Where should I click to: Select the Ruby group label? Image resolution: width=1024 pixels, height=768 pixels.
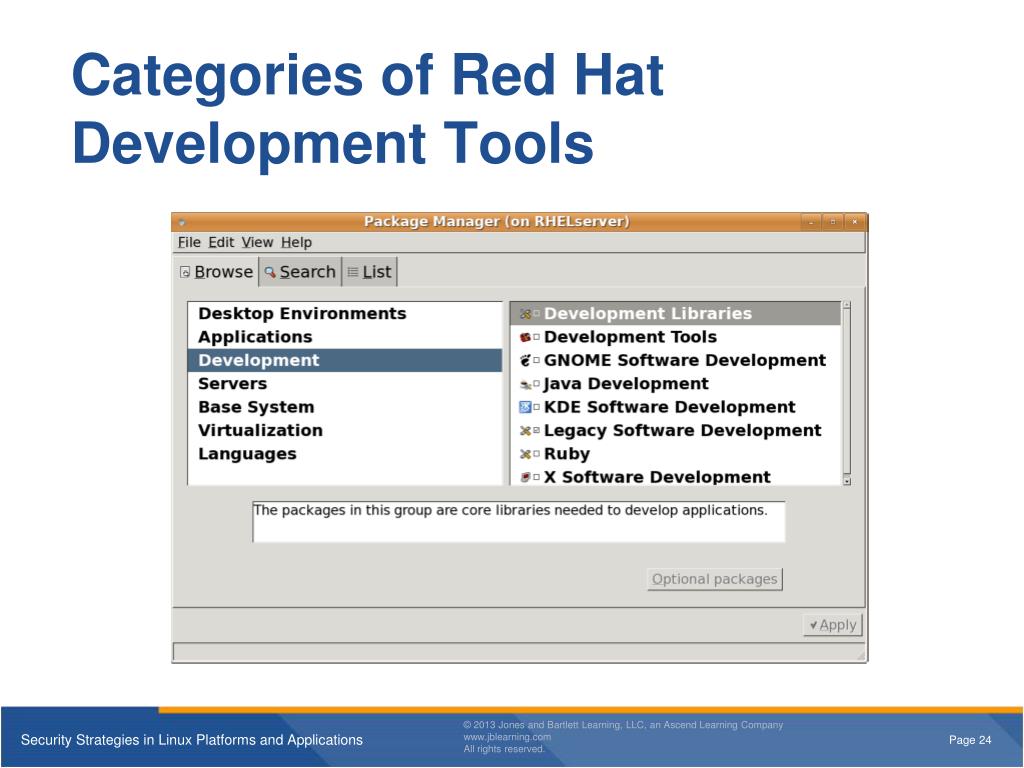567,454
